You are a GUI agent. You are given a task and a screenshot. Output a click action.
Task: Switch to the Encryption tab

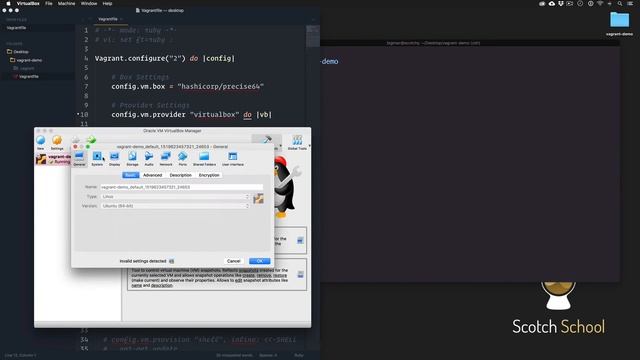point(209,175)
